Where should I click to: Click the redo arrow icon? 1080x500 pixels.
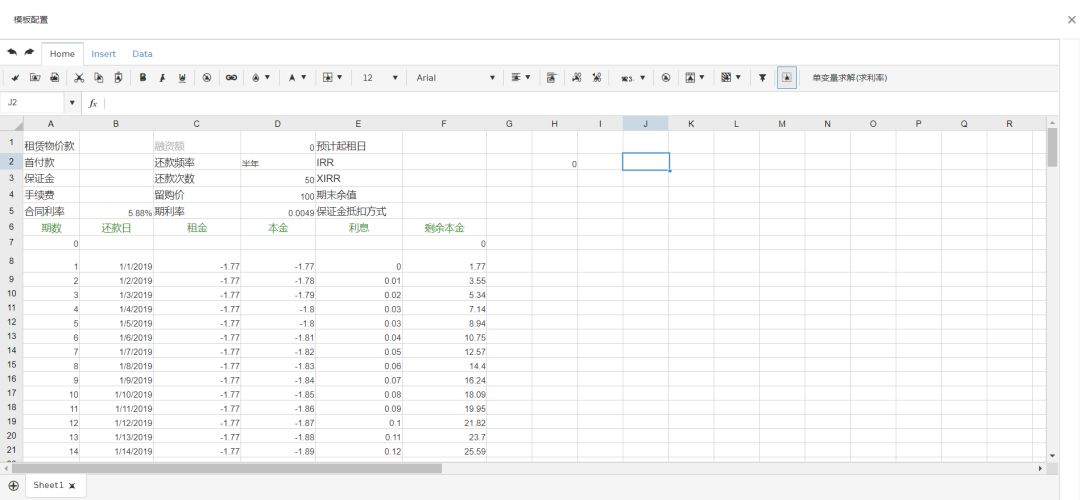pos(29,53)
